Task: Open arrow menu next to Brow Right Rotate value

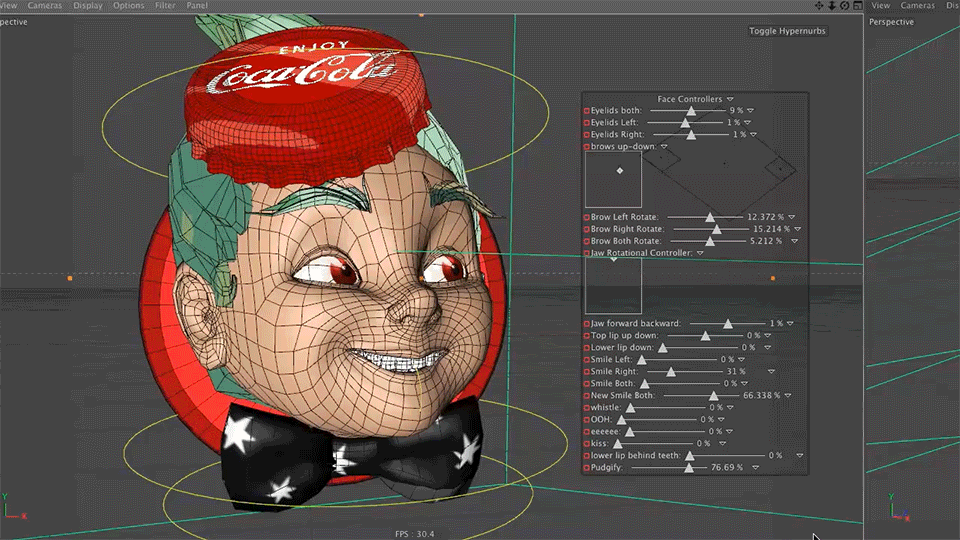Action: tap(798, 229)
